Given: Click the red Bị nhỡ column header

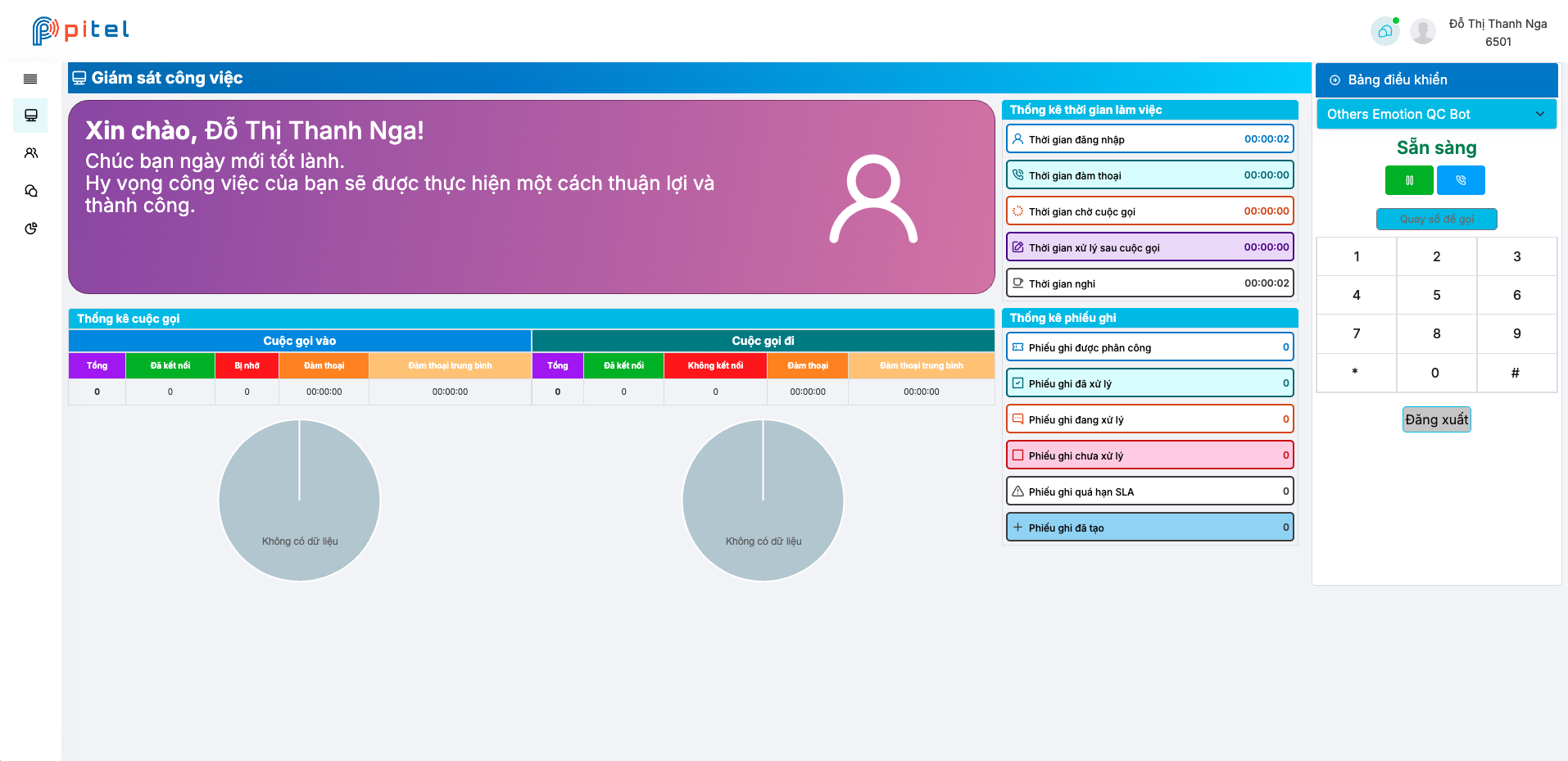Looking at the screenshot, I should click(247, 365).
